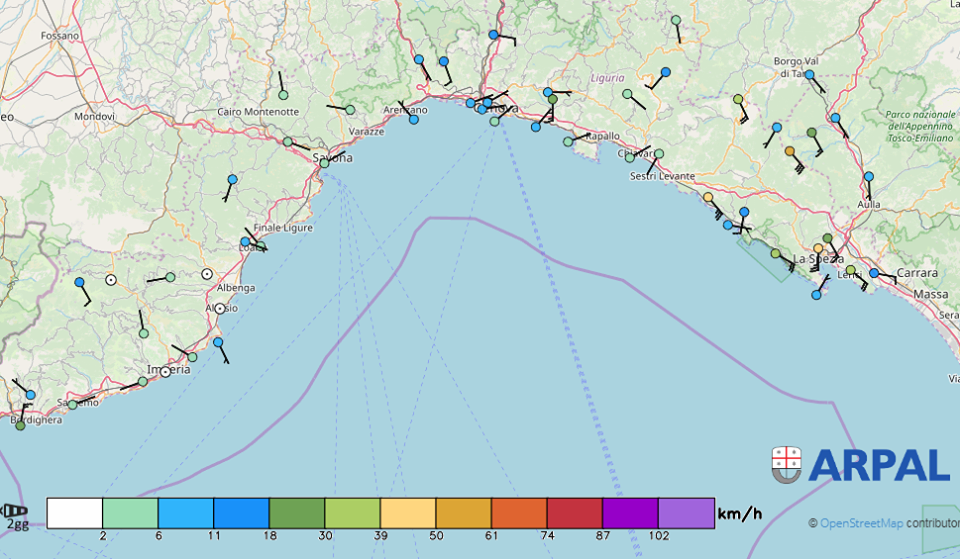The height and width of the screenshot is (559, 960).
Task: Select the station marker at Rapallo
Action: [x=568, y=142]
